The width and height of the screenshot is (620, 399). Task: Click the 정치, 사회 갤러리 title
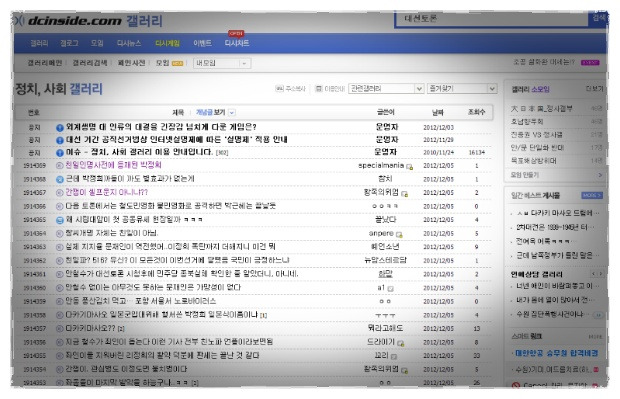coord(59,89)
